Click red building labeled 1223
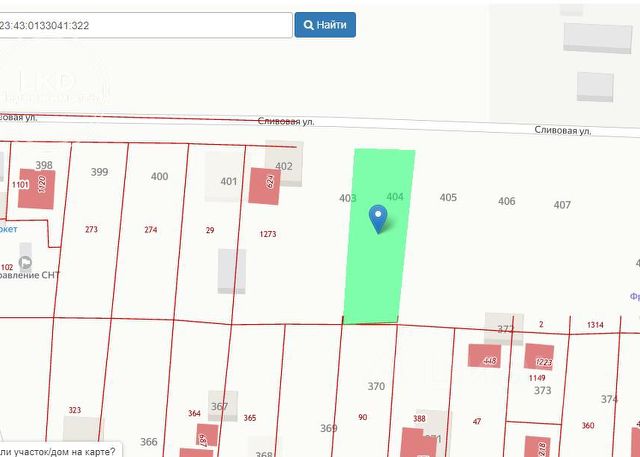The width and height of the screenshot is (640, 457). [539, 357]
